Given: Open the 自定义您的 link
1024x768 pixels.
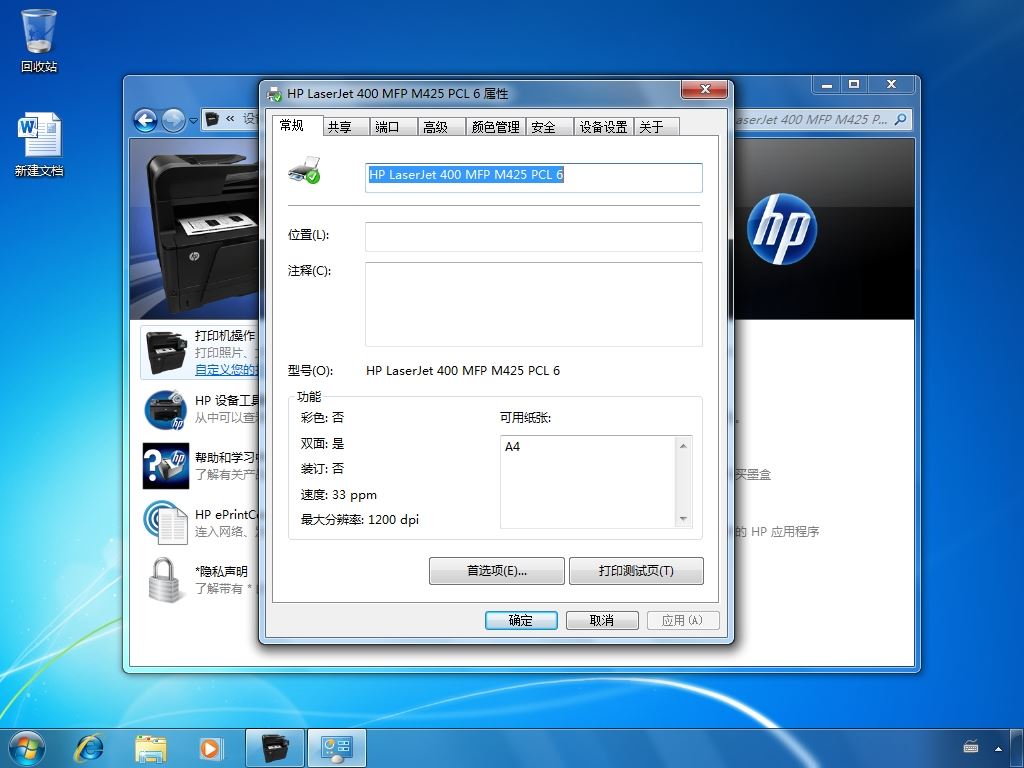Looking at the screenshot, I should click(226, 370).
